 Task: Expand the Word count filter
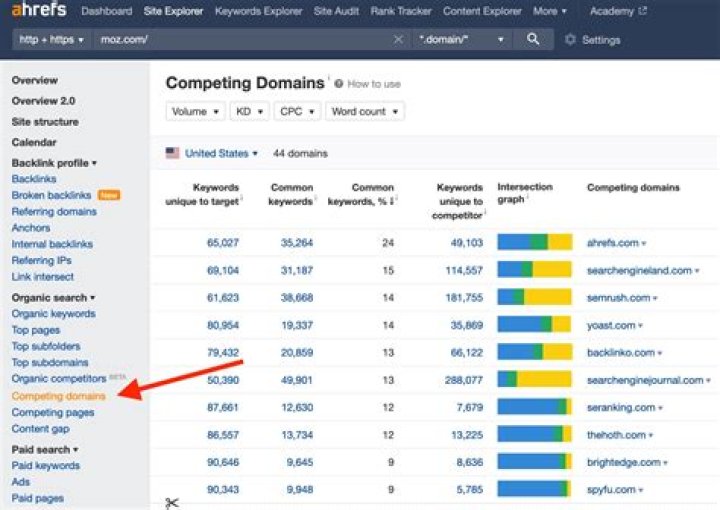click(x=365, y=111)
